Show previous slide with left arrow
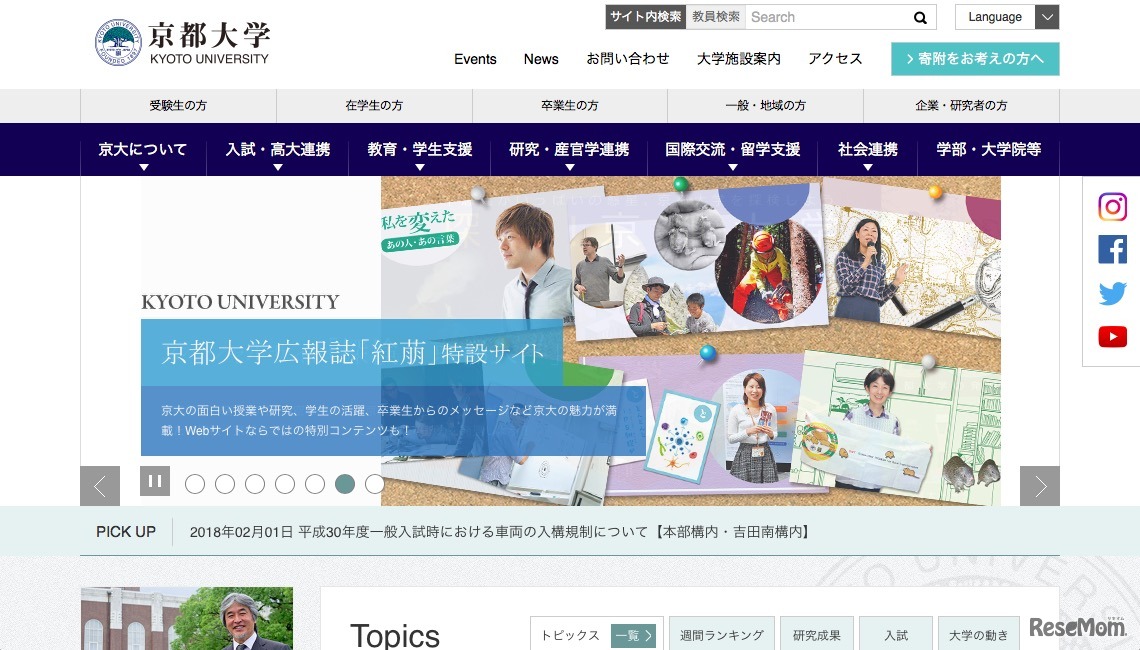Image resolution: width=1140 pixels, height=650 pixels. (100, 486)
